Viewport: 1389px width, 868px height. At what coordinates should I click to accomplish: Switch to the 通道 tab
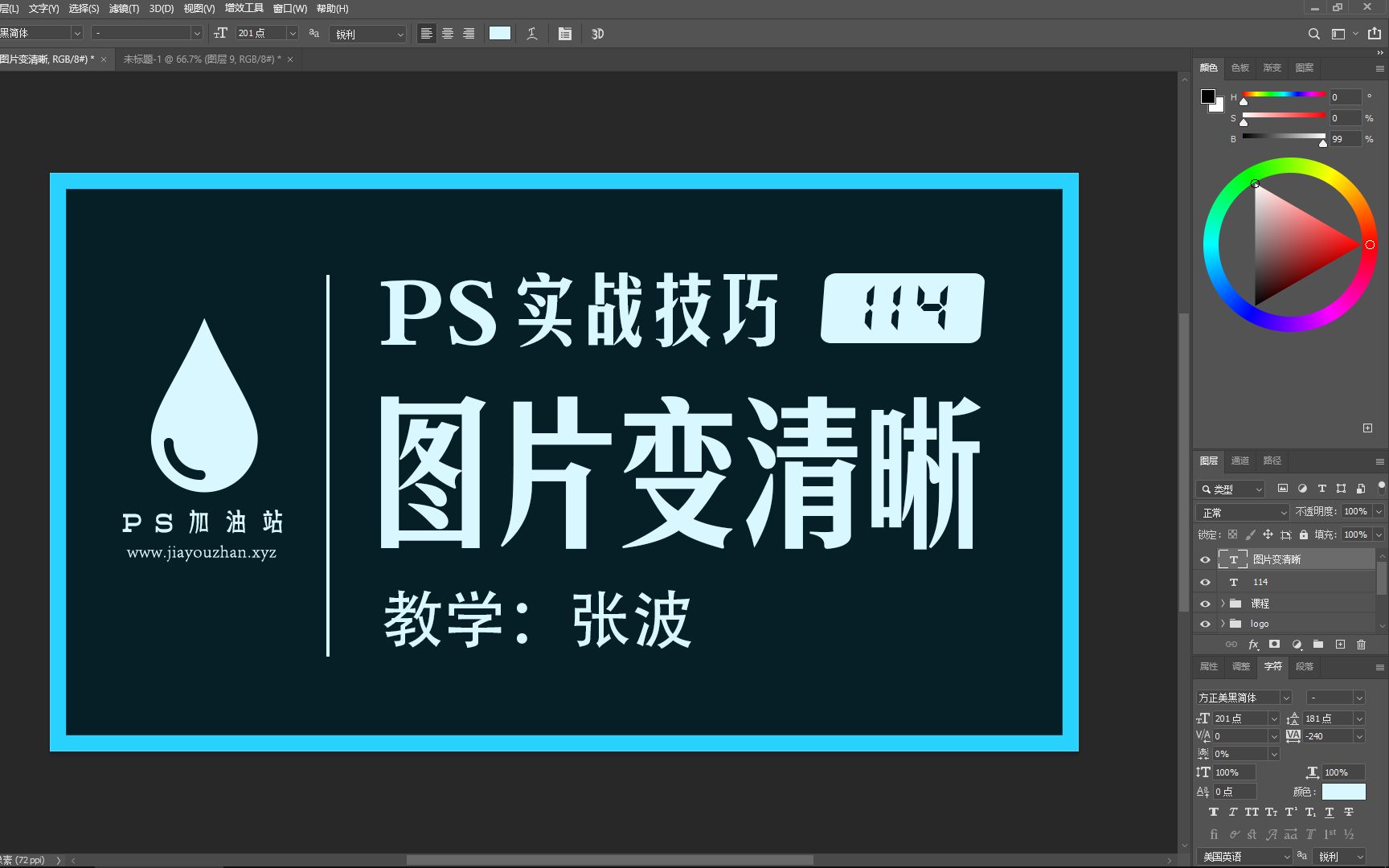1240,461
